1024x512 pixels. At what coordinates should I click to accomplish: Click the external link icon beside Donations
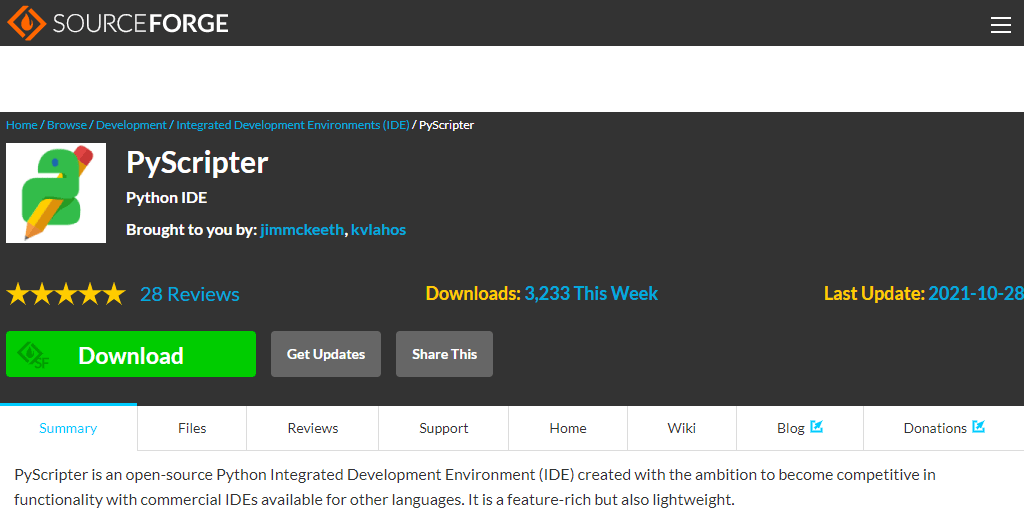978,427
